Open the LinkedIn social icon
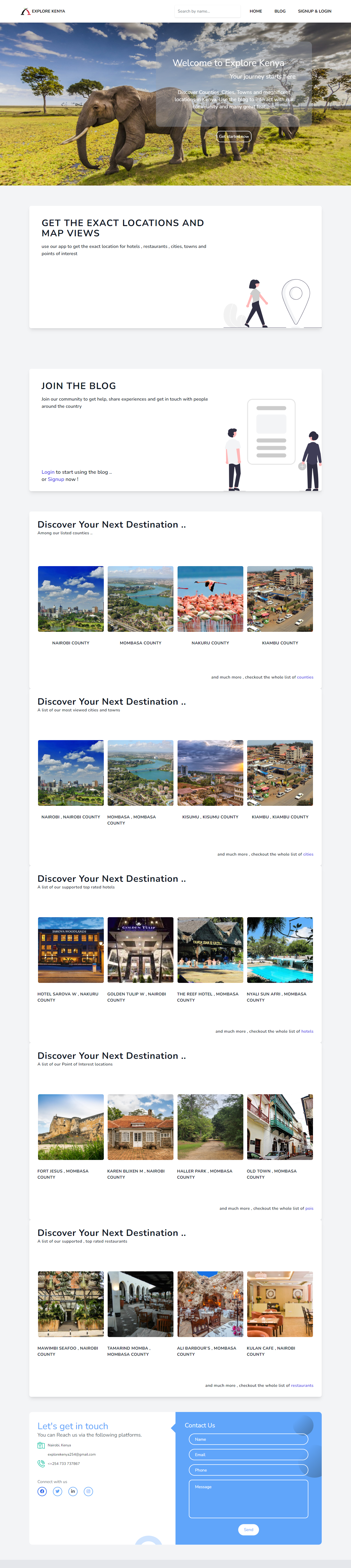The image size is (351, 1568). 73,1491
